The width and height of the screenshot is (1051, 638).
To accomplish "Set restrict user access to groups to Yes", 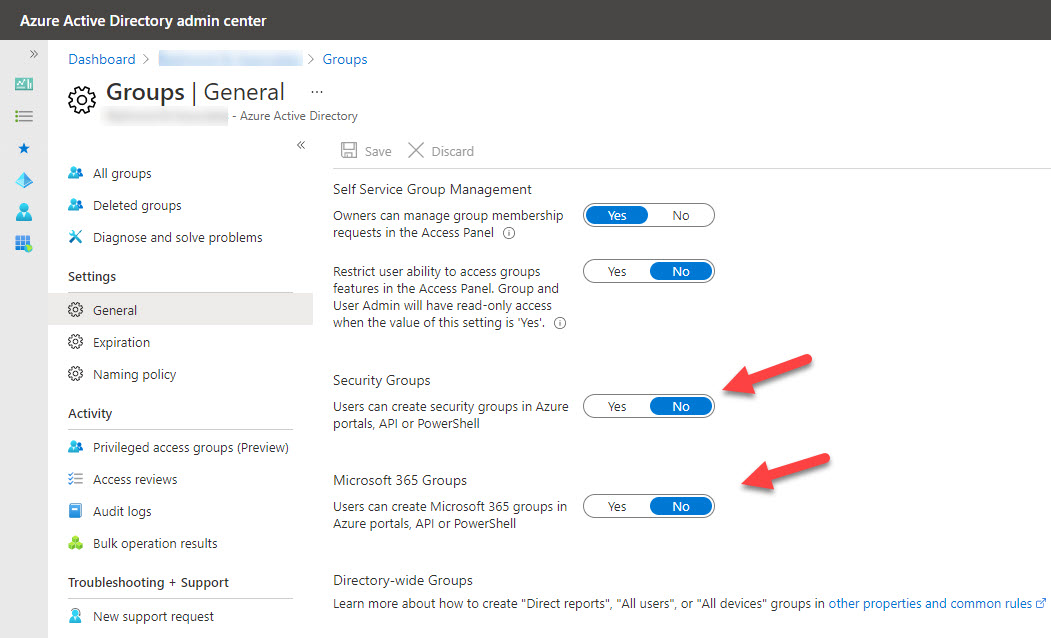I will (x=617, y=271).
